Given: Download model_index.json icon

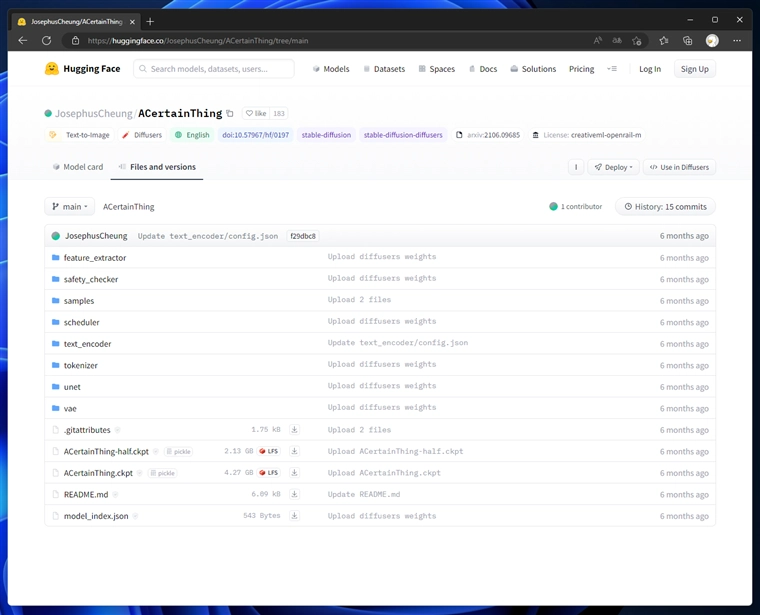Looking at the screenshot, I should (294, 516).
